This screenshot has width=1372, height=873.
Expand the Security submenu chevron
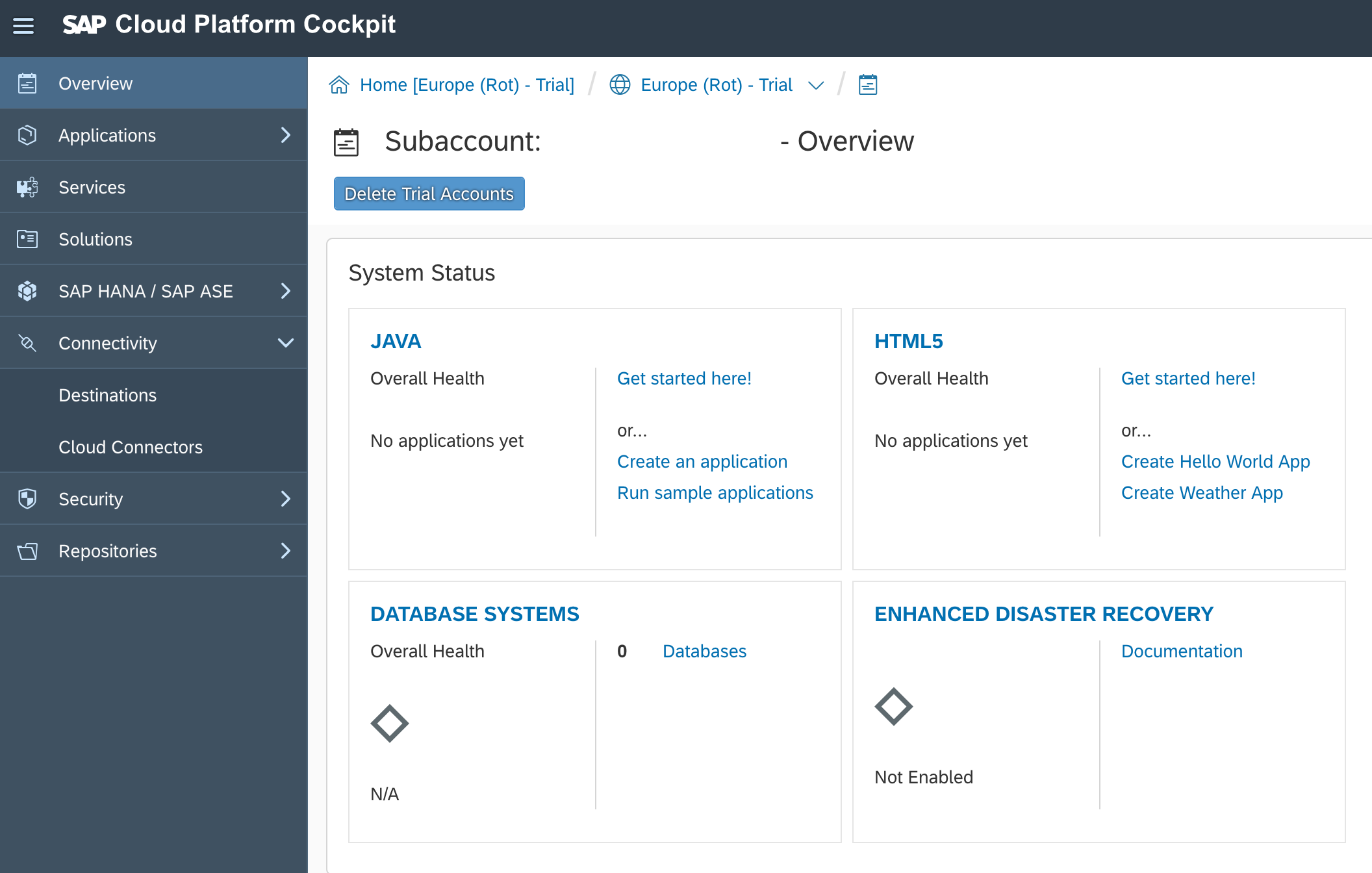pyautogui.click(x=285, y=499)
